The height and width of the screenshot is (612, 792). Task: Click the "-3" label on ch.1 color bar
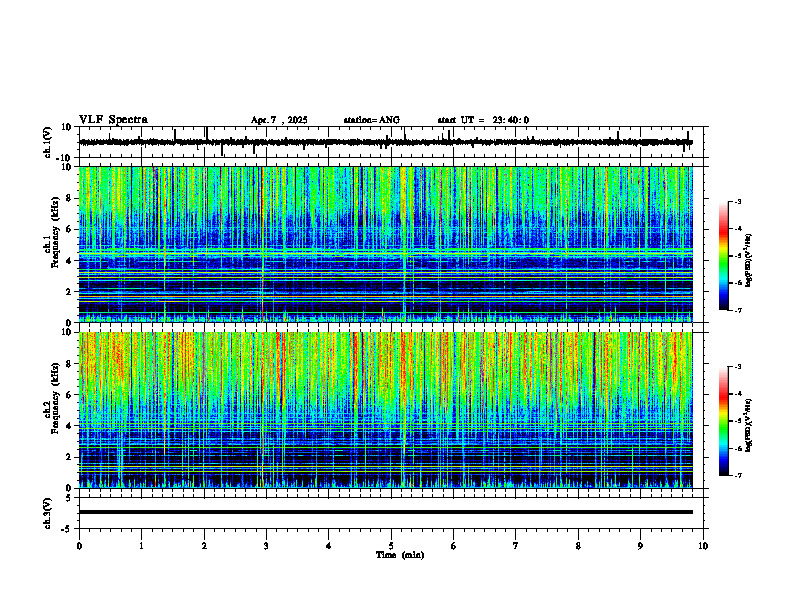tap(738, 201)
